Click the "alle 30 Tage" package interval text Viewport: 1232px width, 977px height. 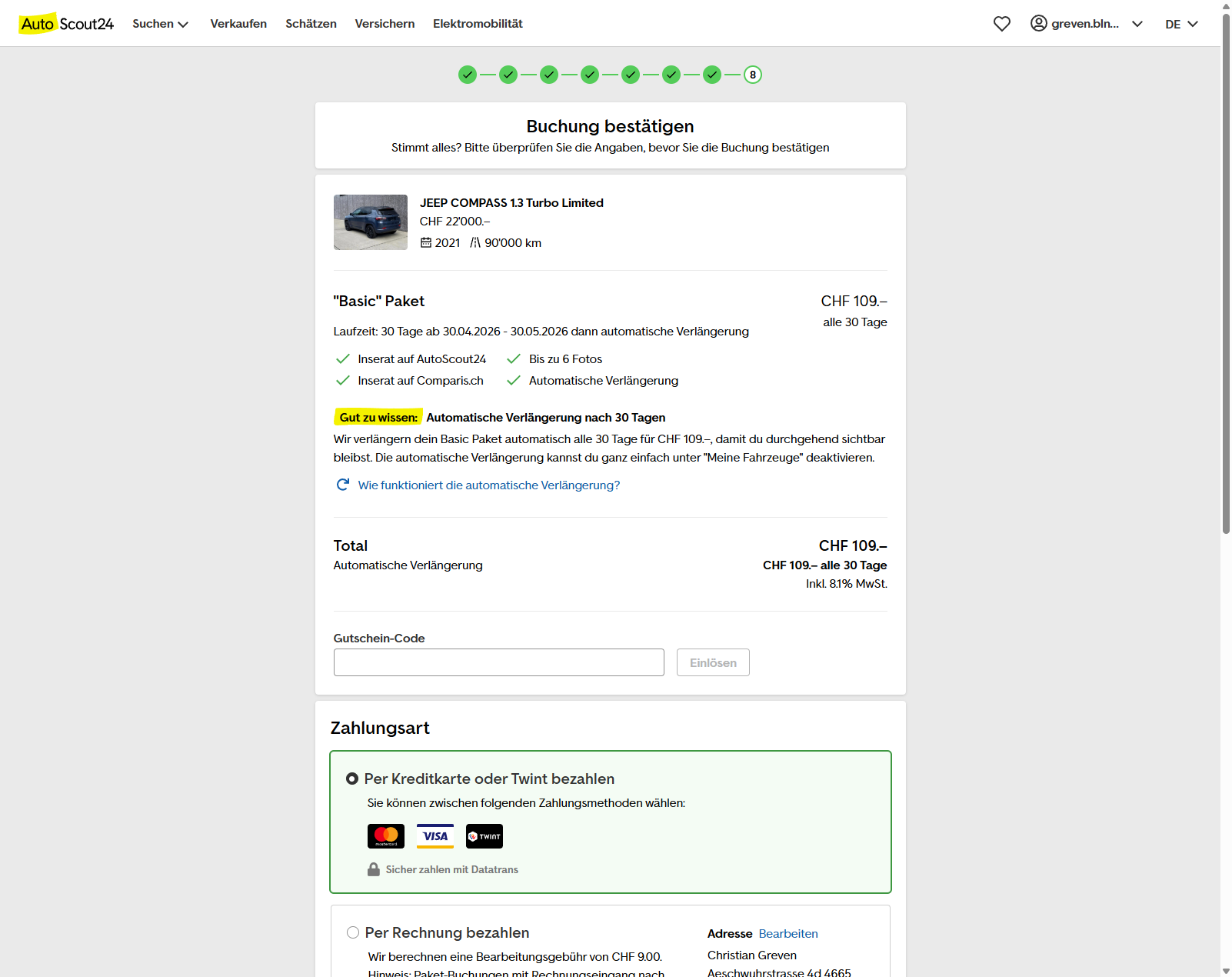pyautogui.click(x=855, y=322)
